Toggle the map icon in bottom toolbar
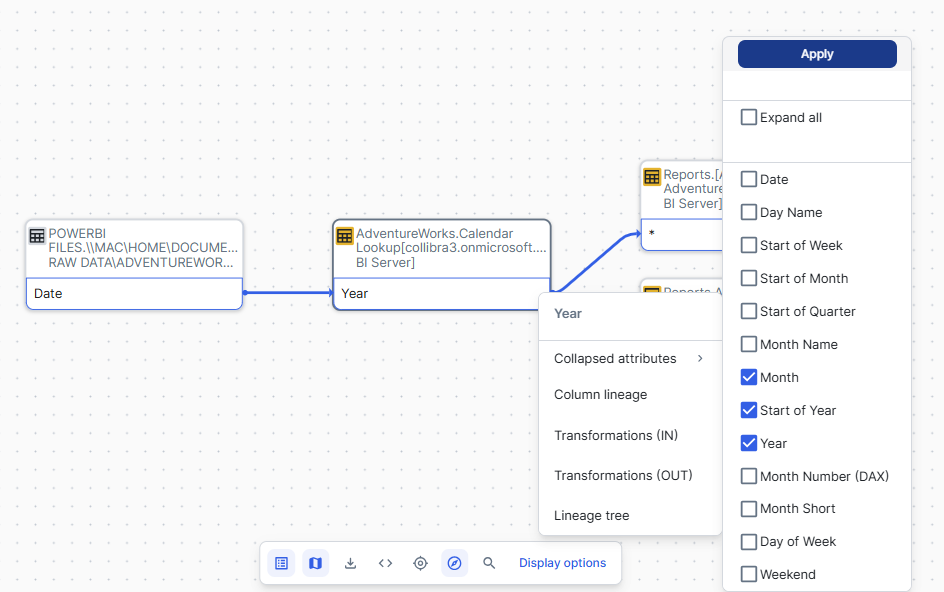This screenshot has height=592, width=944. click(315, 563)
